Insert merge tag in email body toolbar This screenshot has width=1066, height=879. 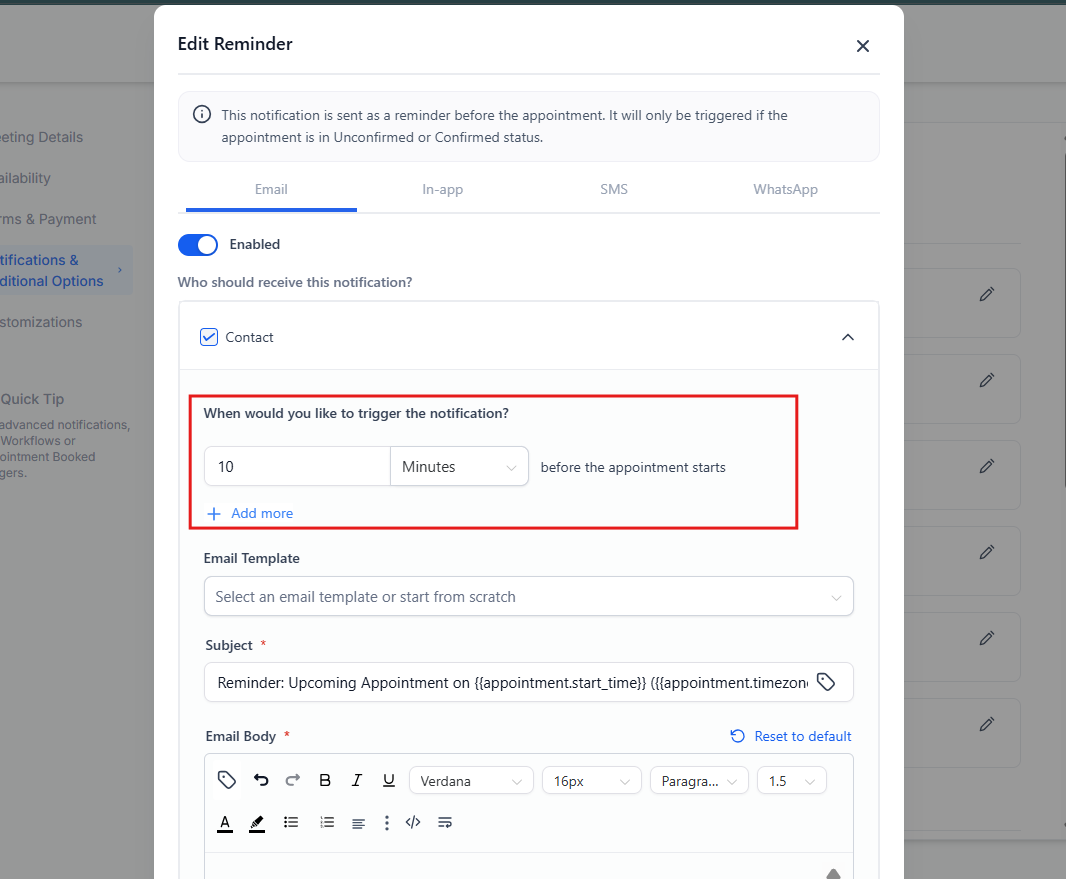[226, 780]
